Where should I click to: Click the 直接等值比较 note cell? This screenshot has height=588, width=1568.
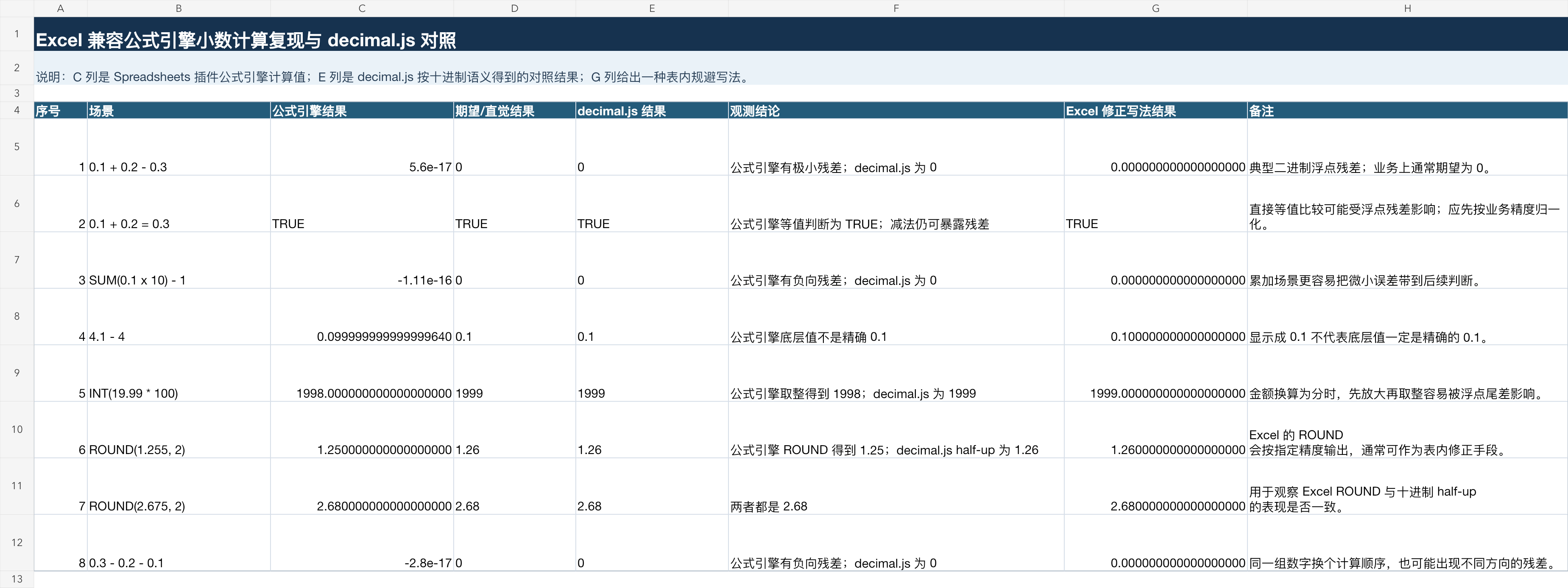pos(1407,203)
